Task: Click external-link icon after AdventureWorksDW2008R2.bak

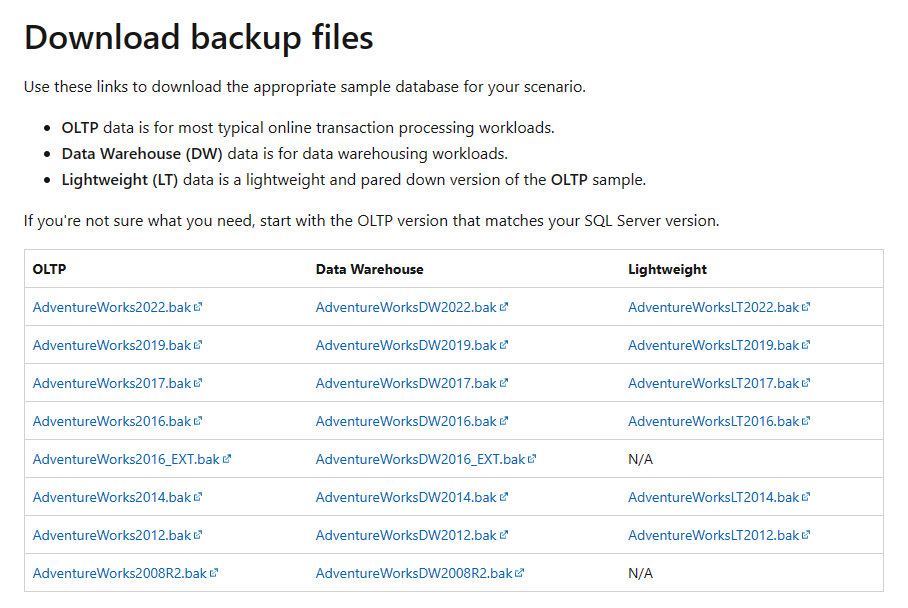Action: tap(520, 573)
